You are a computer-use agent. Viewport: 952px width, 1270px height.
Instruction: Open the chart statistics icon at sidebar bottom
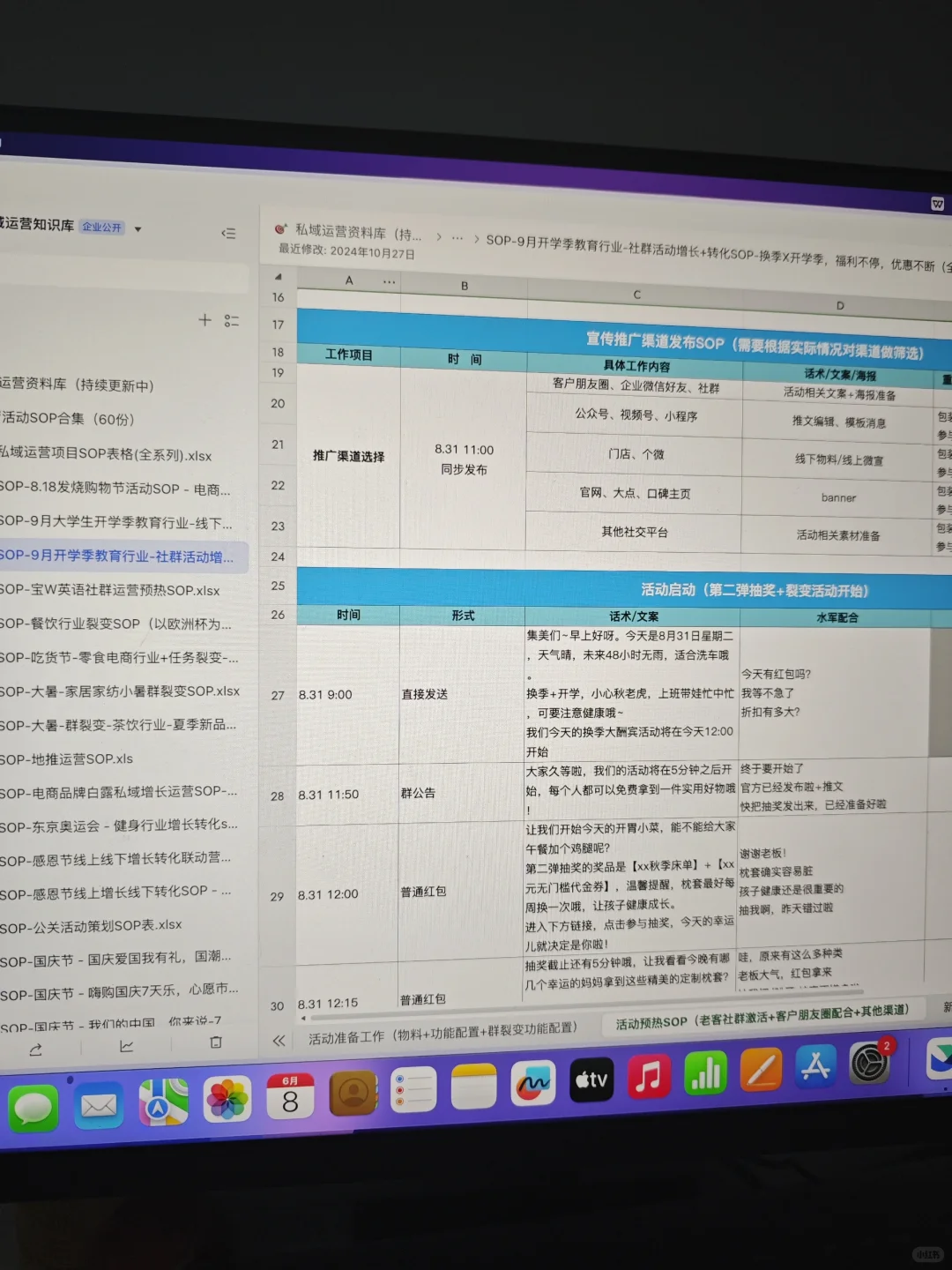(x=126, y=1044)
